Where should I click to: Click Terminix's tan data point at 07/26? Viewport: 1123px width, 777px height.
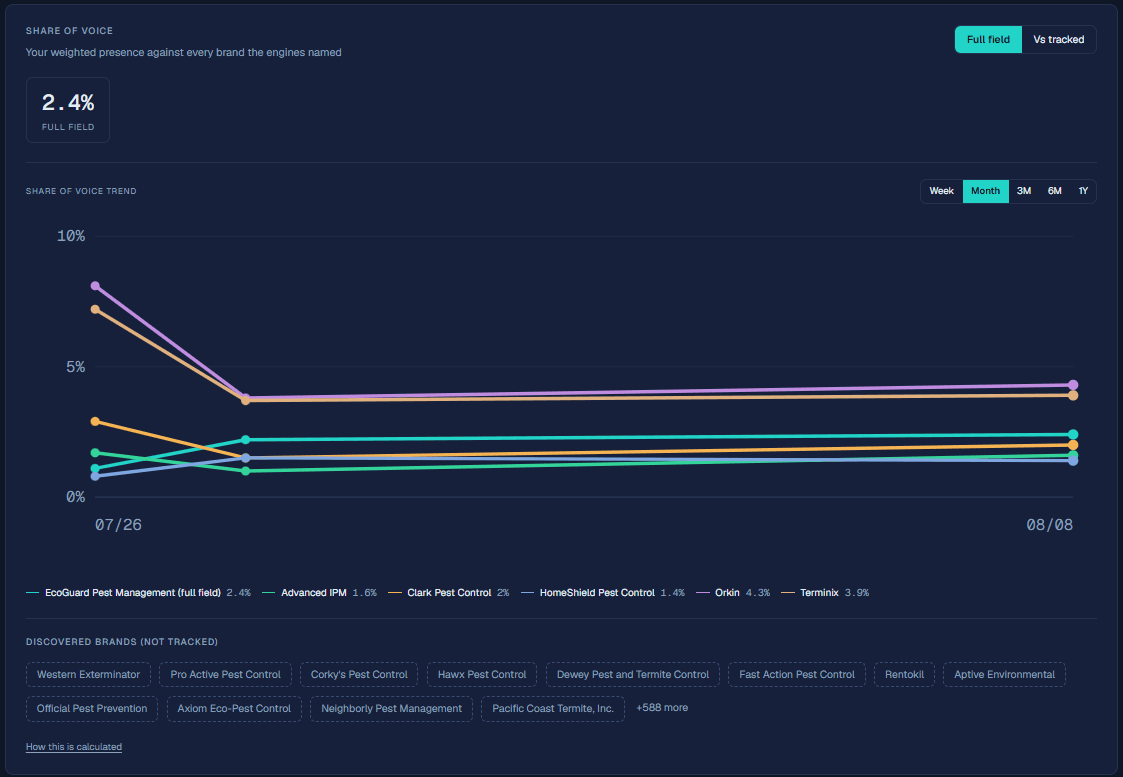click(x=95, y=309)
